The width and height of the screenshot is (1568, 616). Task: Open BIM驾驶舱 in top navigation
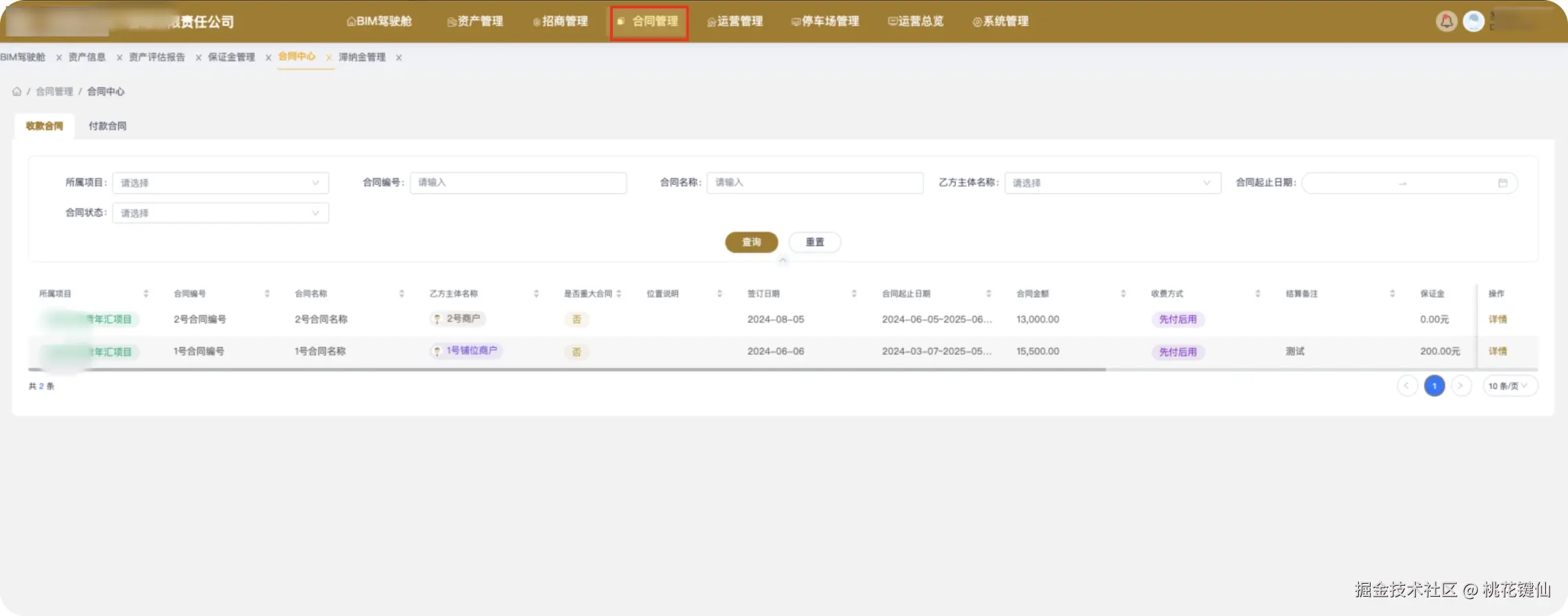[379, 21]
